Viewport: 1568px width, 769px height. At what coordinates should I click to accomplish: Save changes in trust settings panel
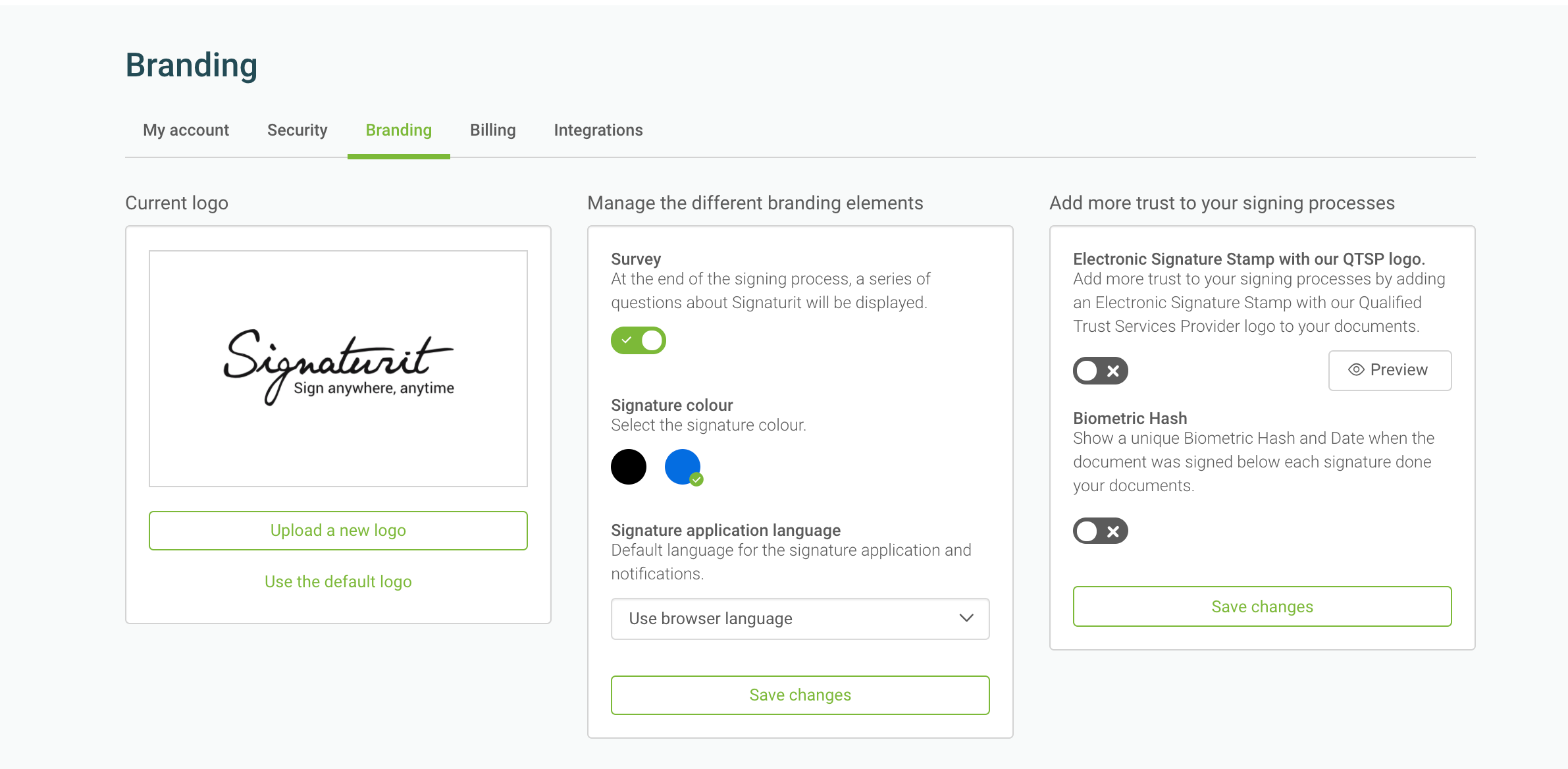tap(1262, 606)
